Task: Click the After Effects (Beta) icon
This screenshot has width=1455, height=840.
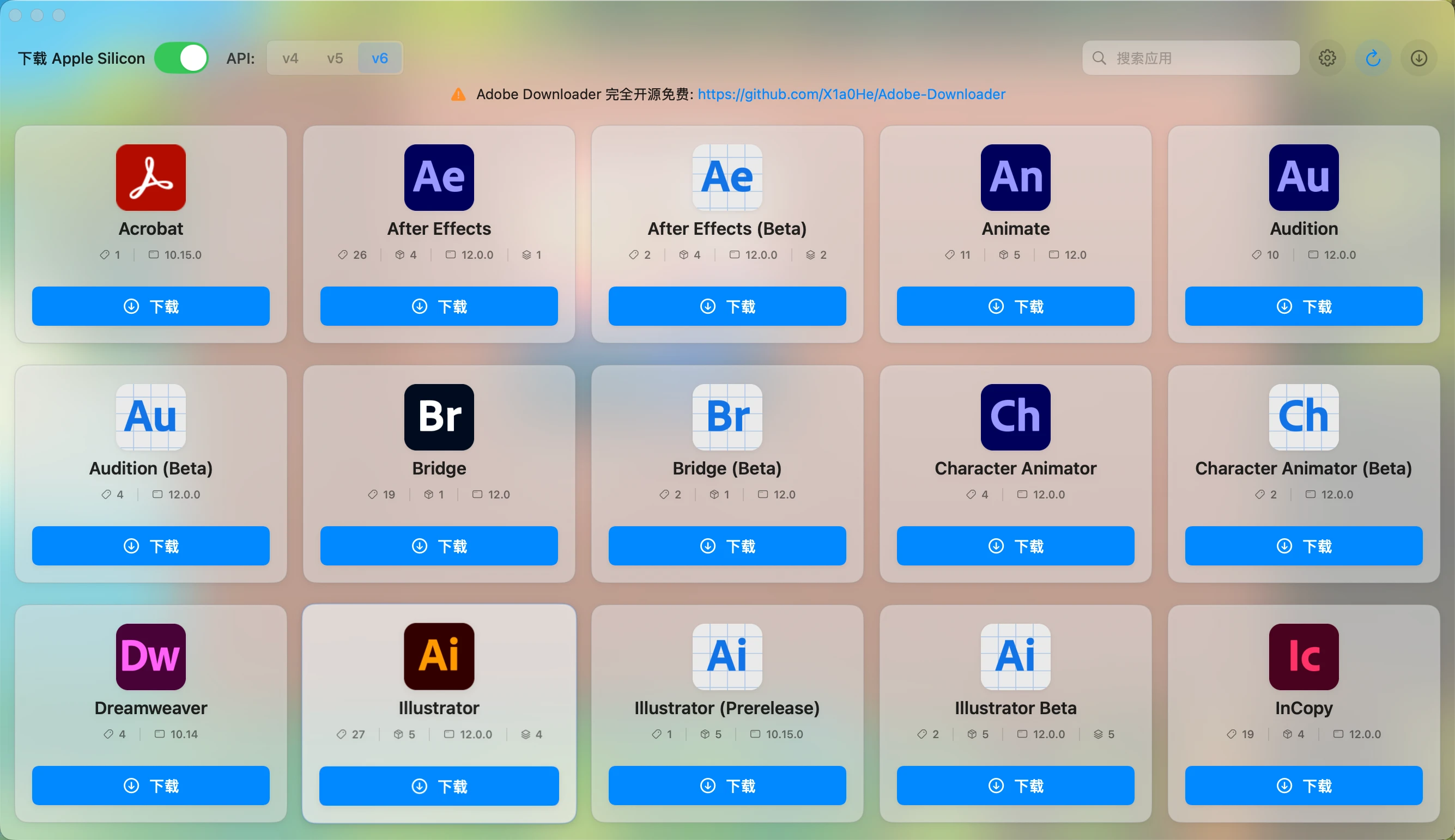Action: click(727, 178)
